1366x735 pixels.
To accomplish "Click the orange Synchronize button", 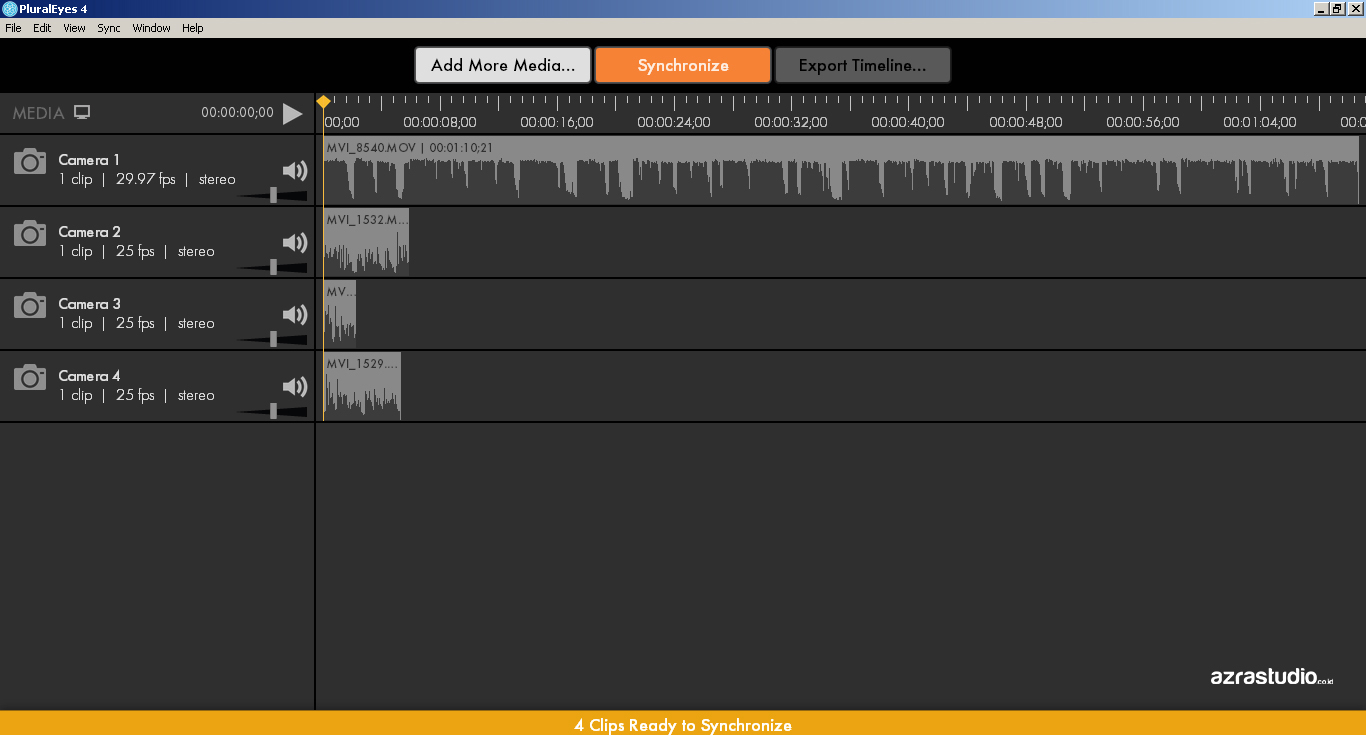I will pyautogui.click(x=683, y=65).
